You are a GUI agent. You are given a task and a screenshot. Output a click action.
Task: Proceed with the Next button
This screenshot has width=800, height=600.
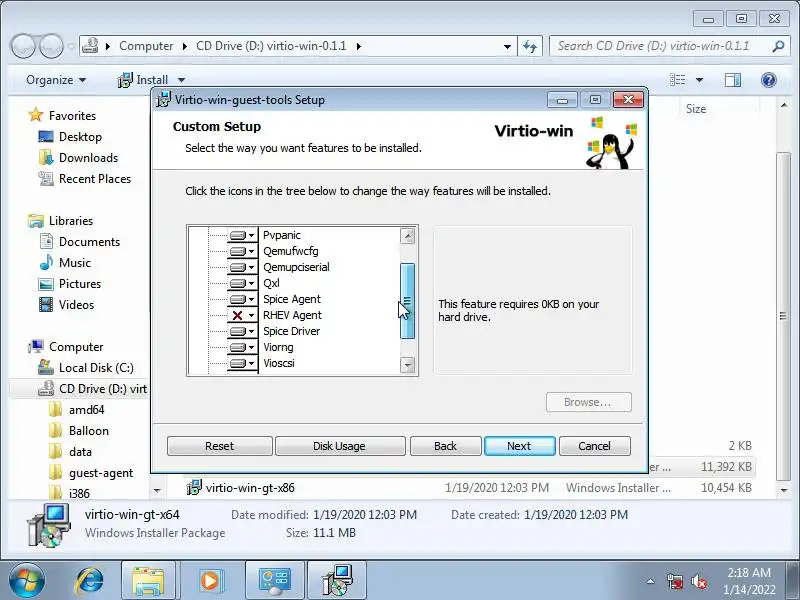[519, 446]
